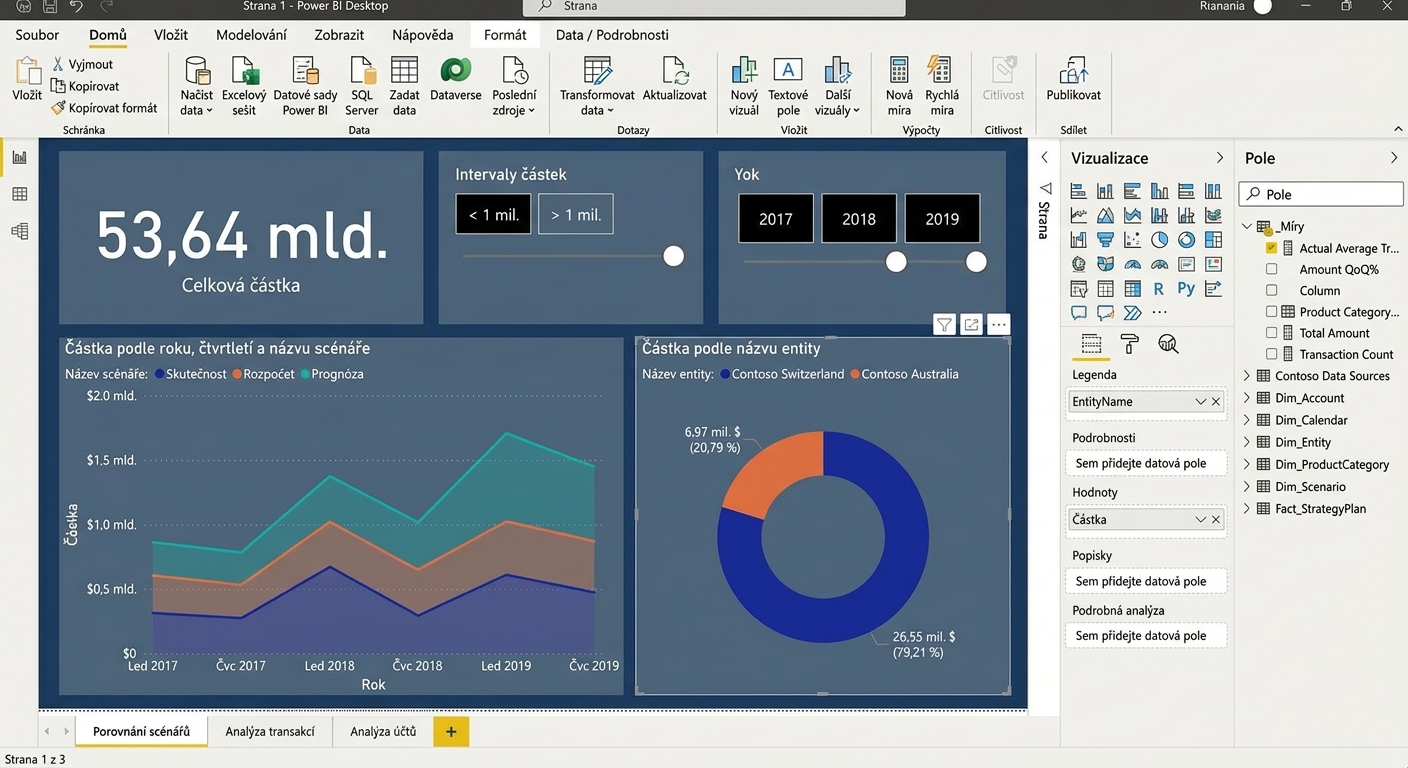Expand the Dim_Account table

pos(1247,398)
